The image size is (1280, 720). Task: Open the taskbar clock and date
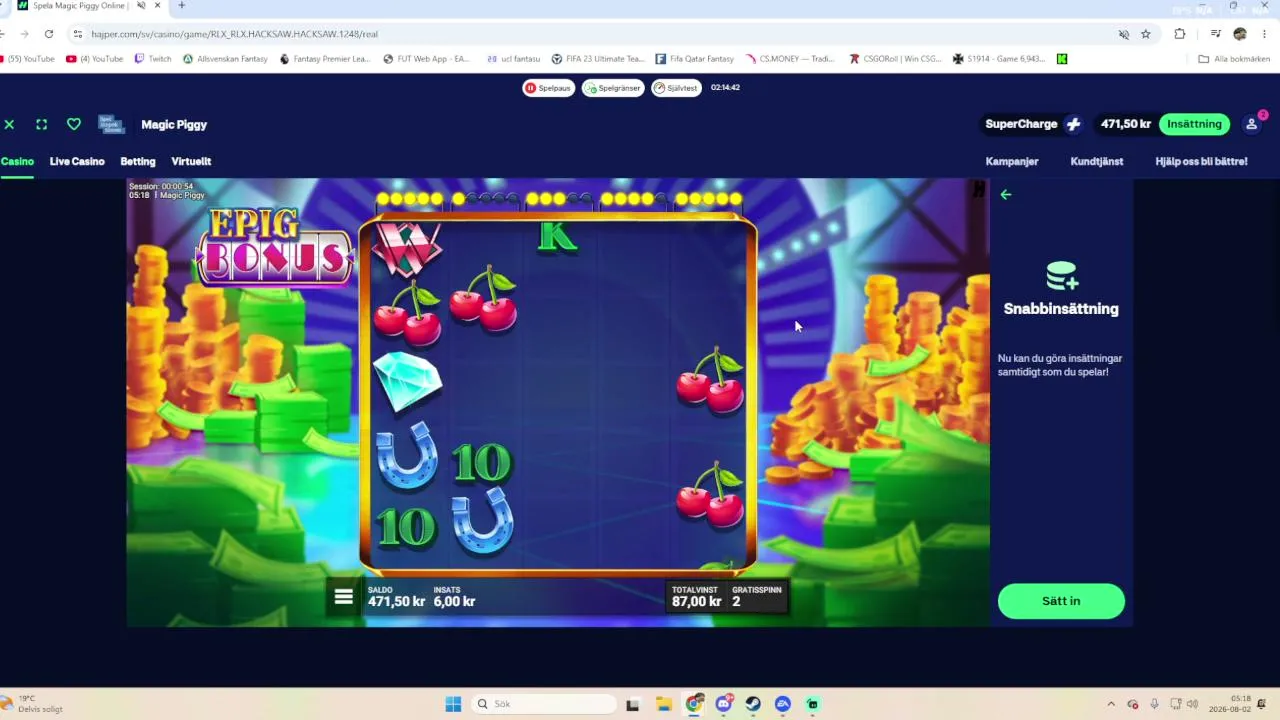coord(1230,704)
